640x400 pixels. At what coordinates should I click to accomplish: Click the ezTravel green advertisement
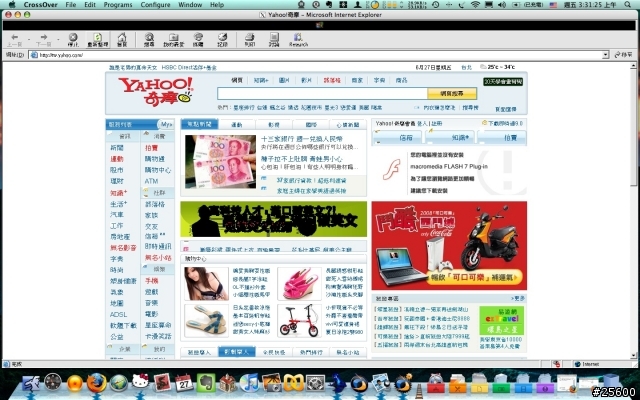click(502, 320)
